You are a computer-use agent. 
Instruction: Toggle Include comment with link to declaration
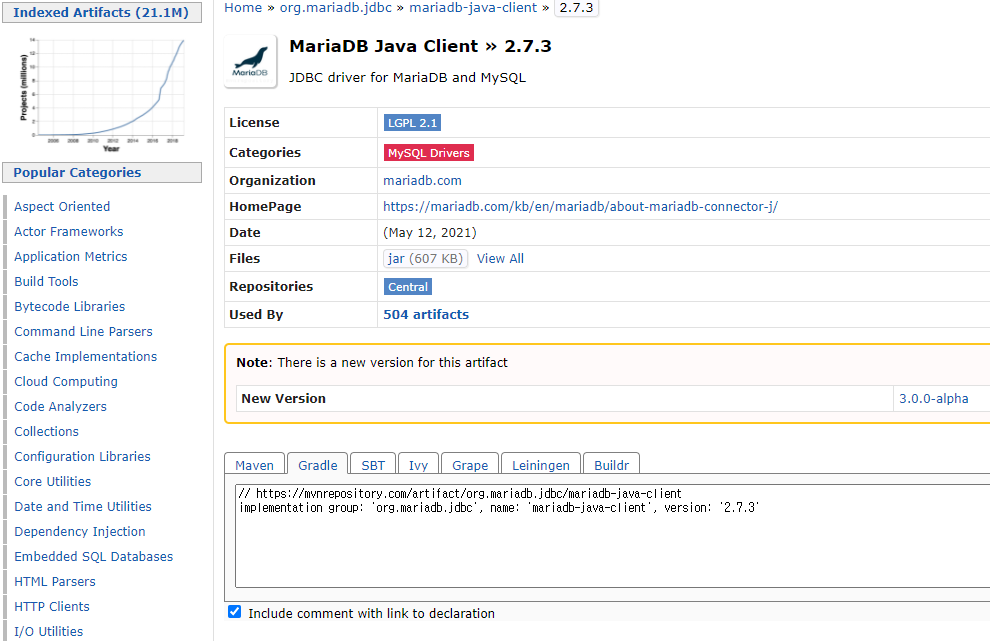234,611
